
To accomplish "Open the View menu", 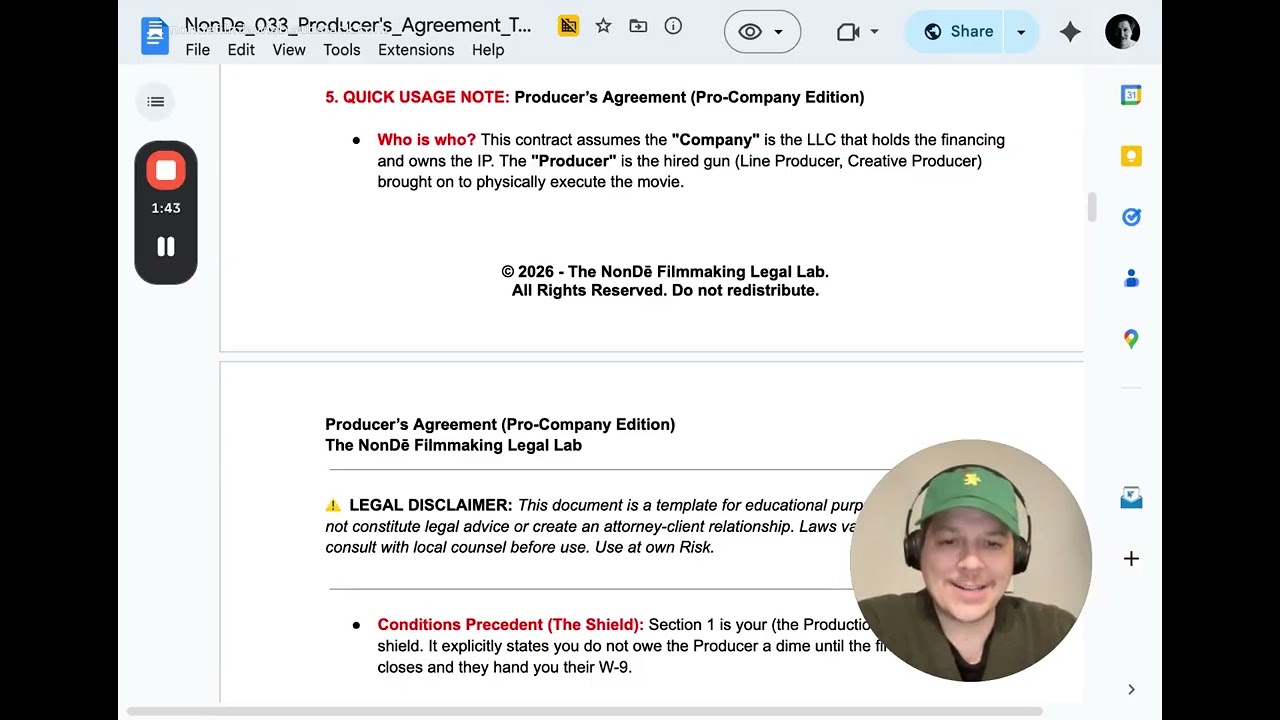I will tap(289, 50).
